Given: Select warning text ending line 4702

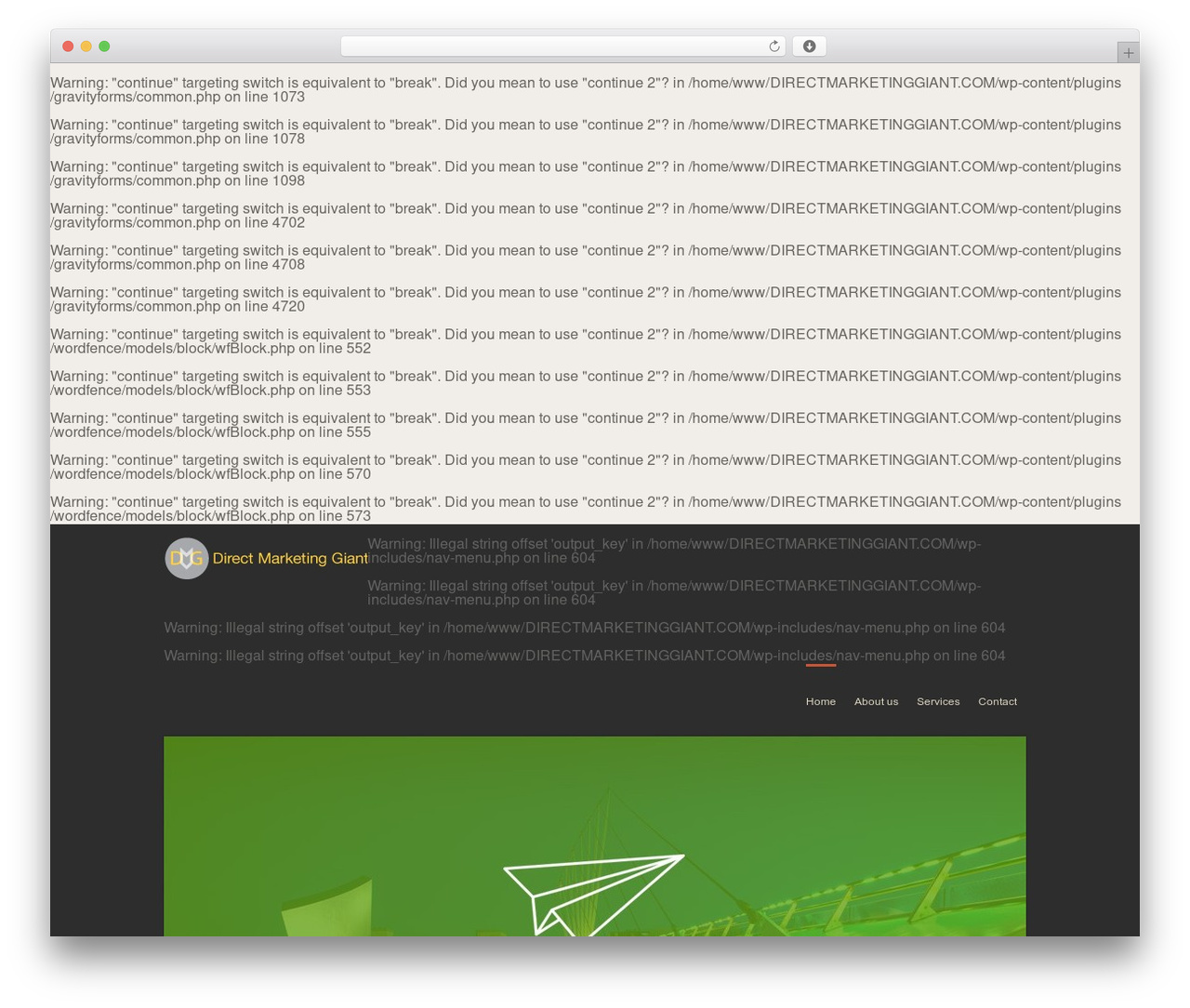Looking at the screenshot, I should click(586, 216).
